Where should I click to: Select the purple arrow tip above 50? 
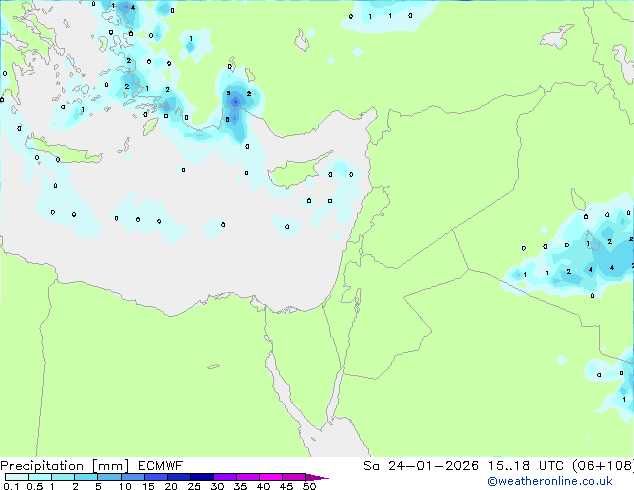click(316, 477)
